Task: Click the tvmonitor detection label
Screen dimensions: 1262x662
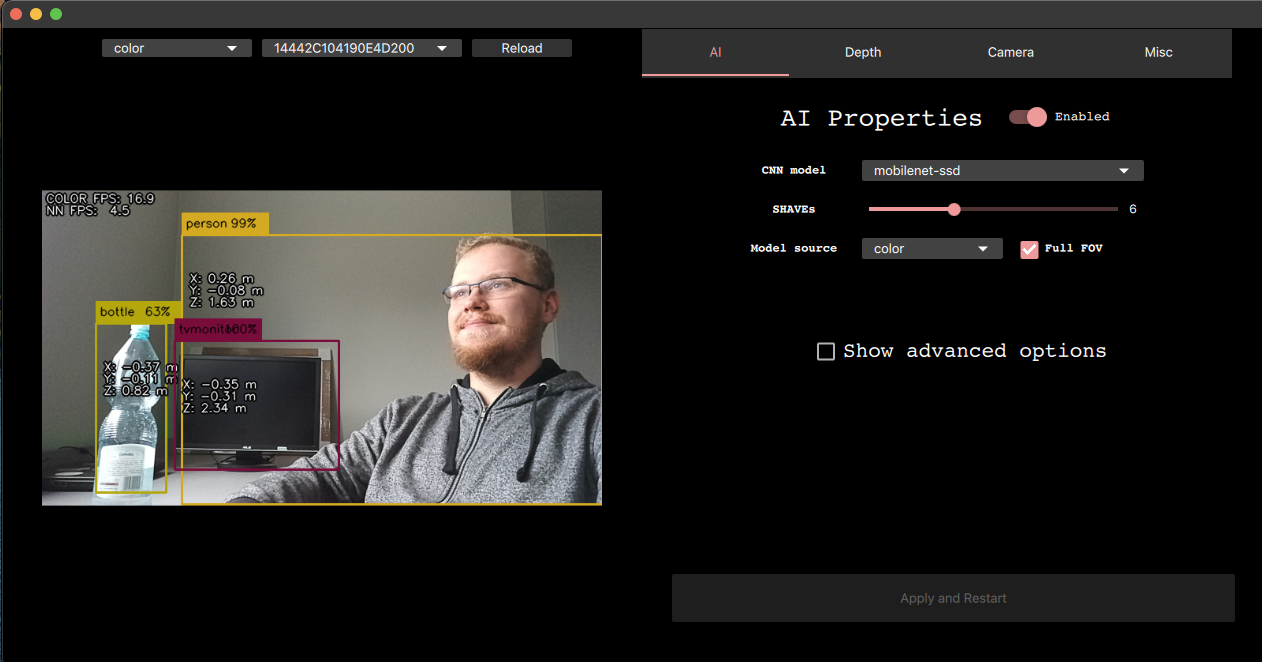Action: coord(218,330)
